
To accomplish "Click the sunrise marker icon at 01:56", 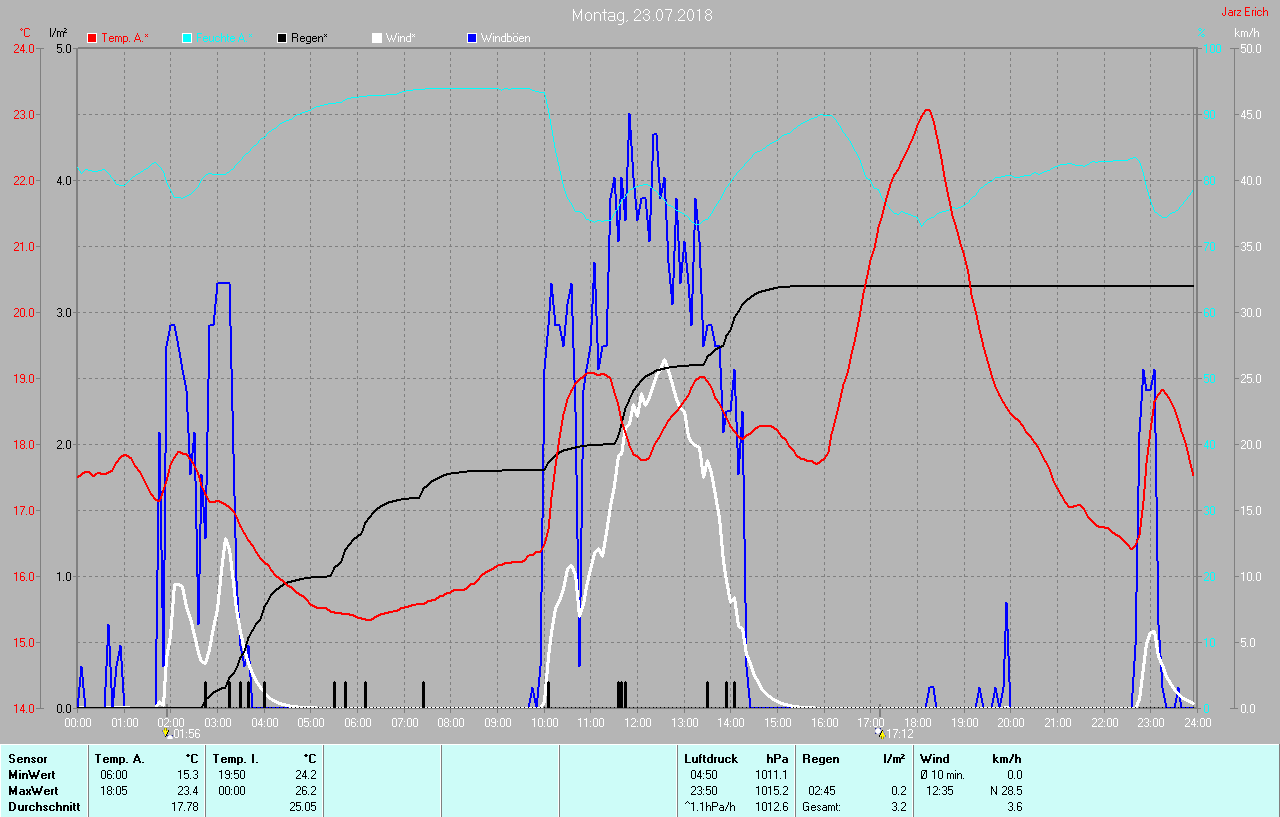I will (x=166, y=733).
